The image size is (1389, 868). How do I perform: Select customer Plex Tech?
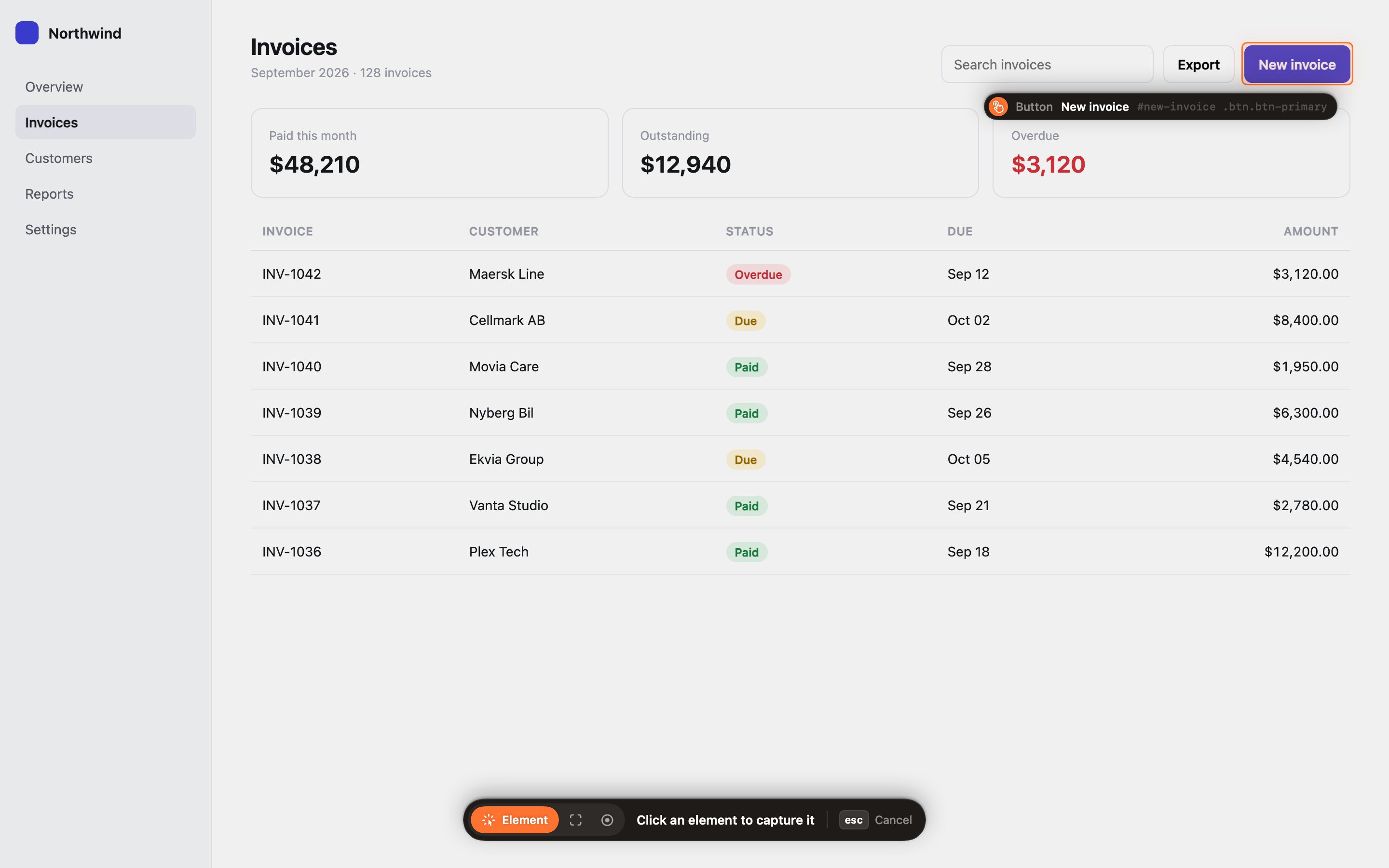tap(498, 552)
